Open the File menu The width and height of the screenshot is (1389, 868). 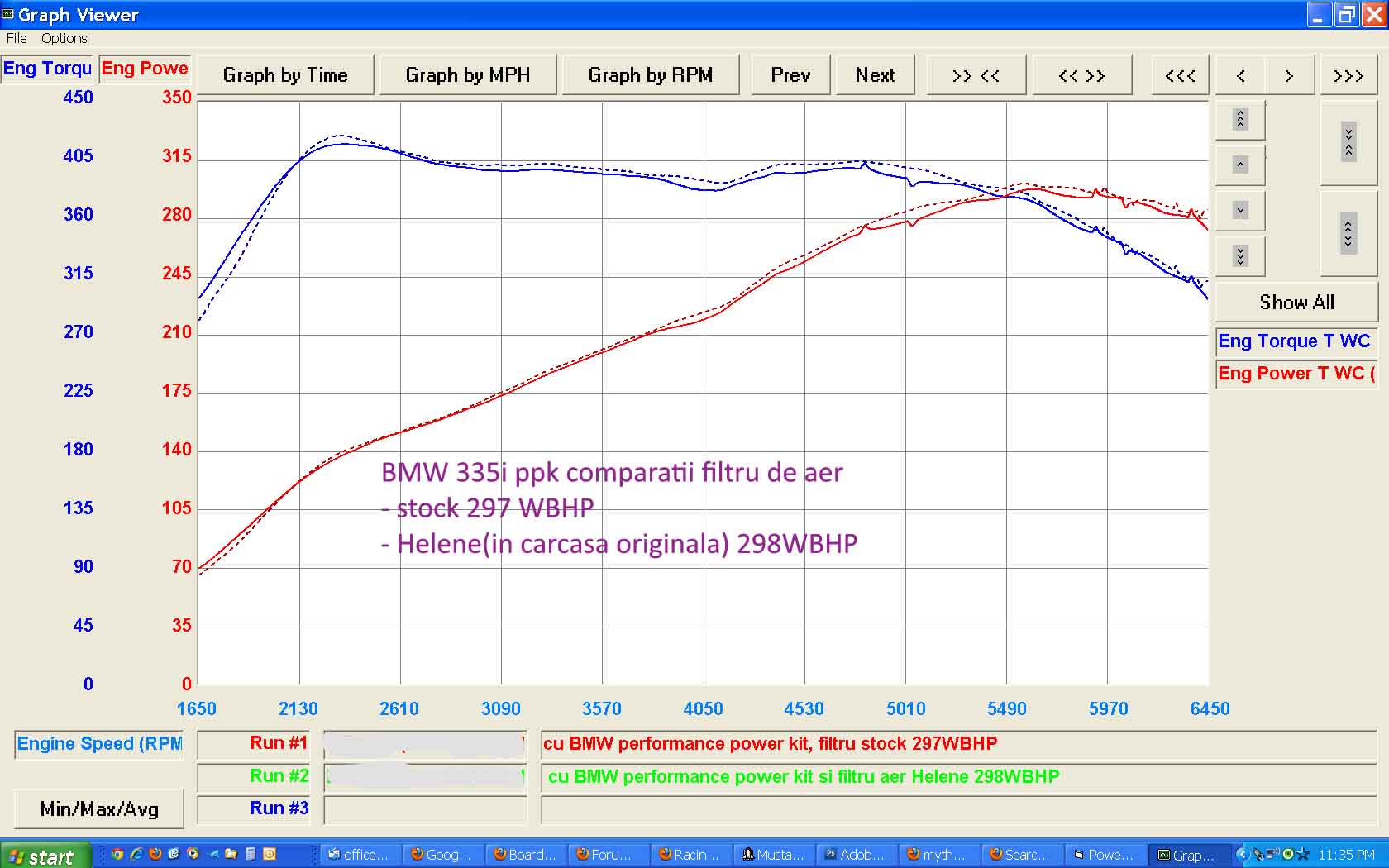tap(17, 38)
